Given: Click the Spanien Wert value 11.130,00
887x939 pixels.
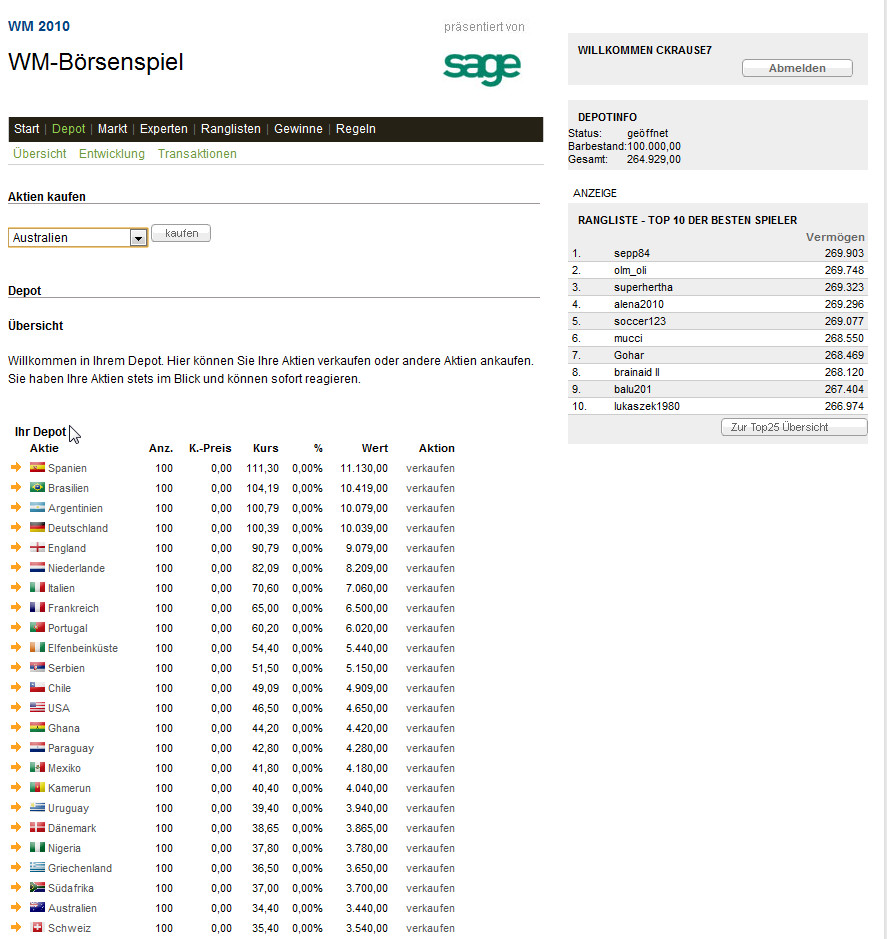Looking at the screenshot, I should pyautogui.click(x=364, y=468).
